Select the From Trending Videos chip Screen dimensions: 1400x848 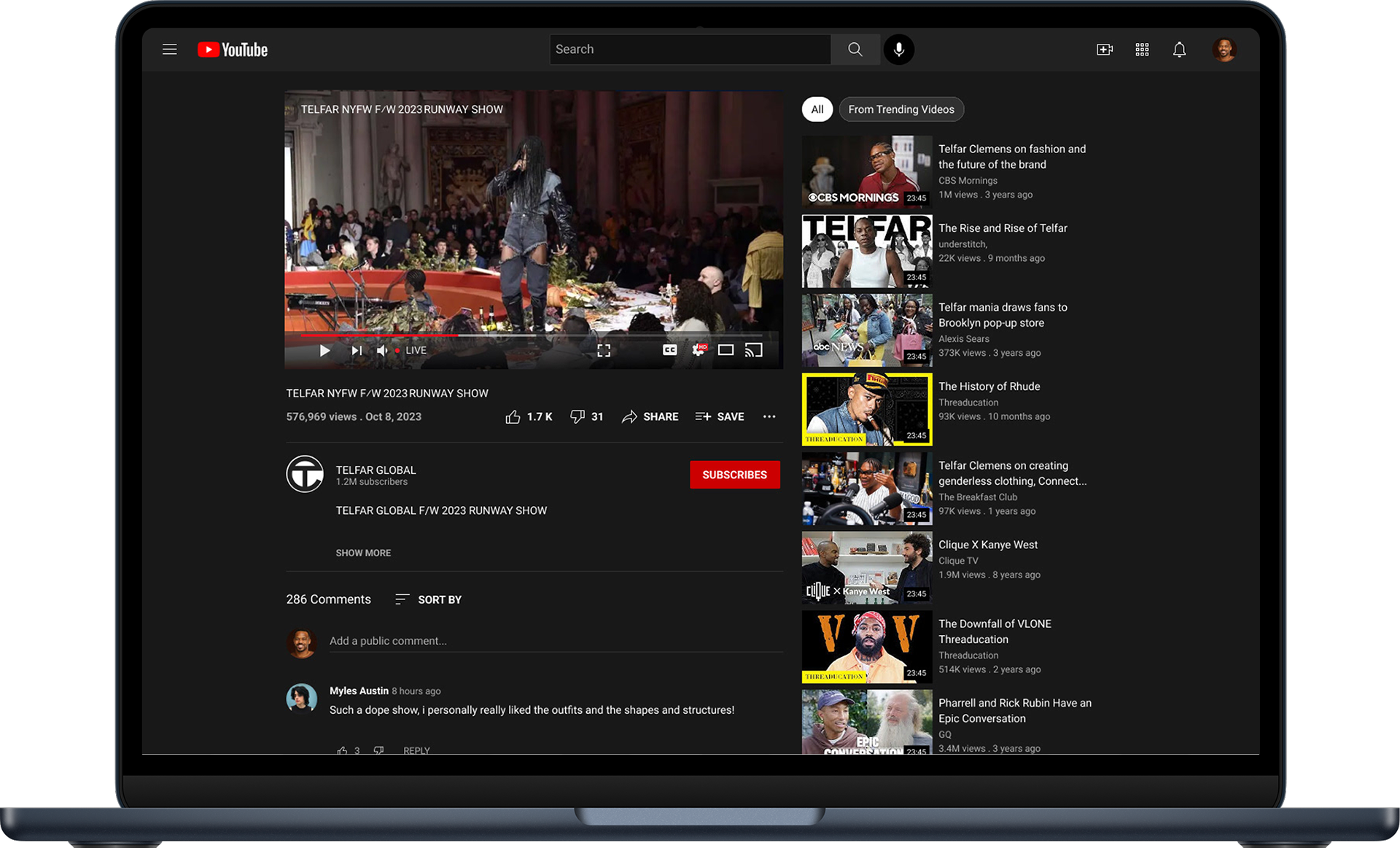tap(901, 109)
